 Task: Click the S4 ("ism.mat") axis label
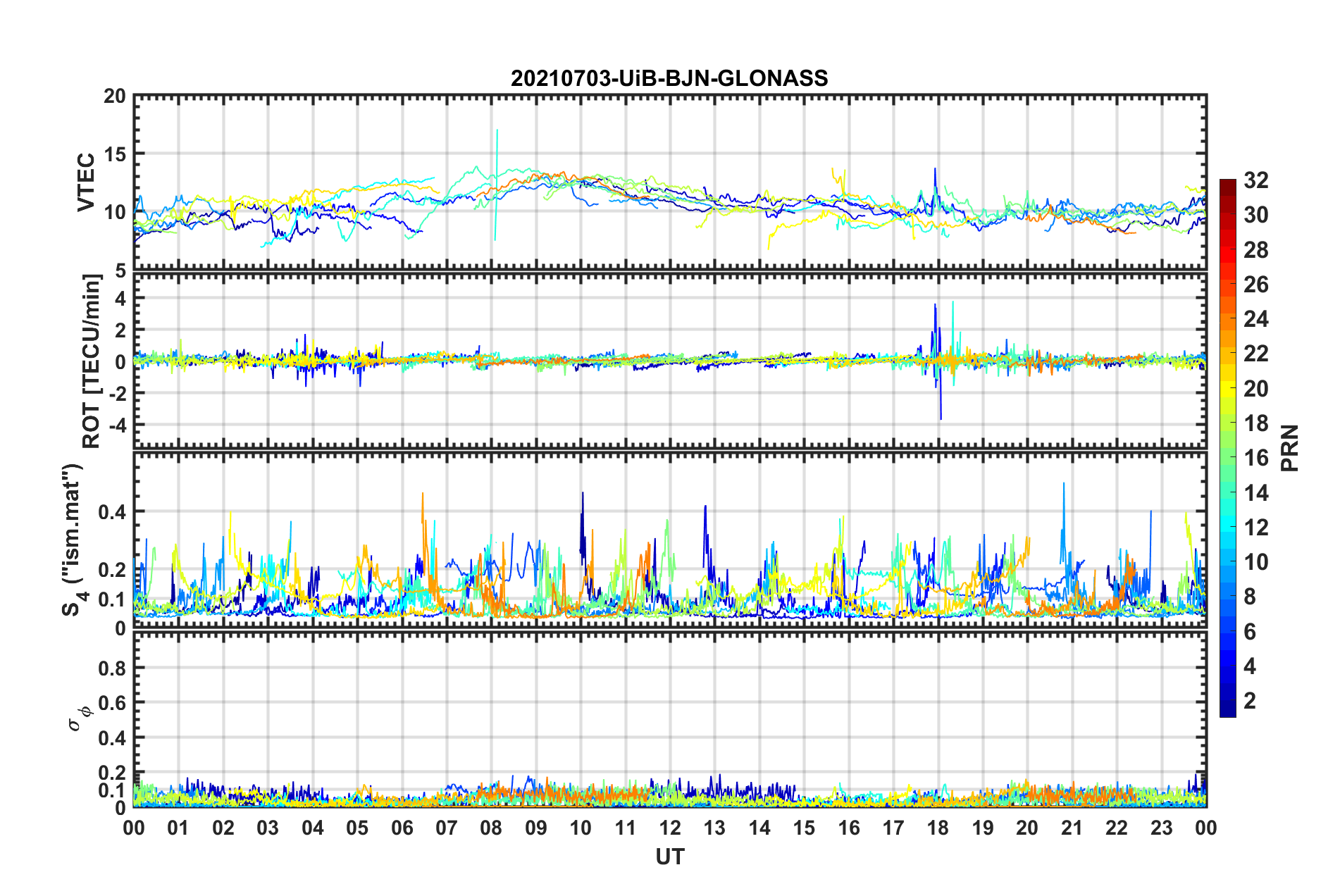[73, 540]
